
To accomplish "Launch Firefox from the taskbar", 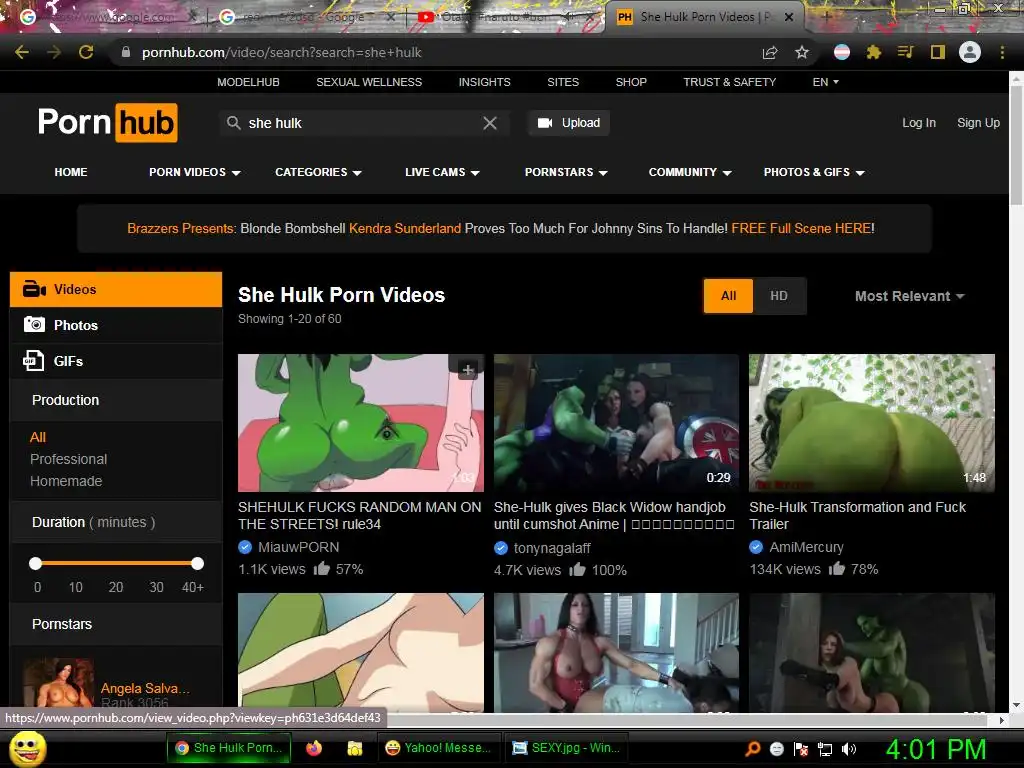I will pyautogui.click(x=314, y=748).
